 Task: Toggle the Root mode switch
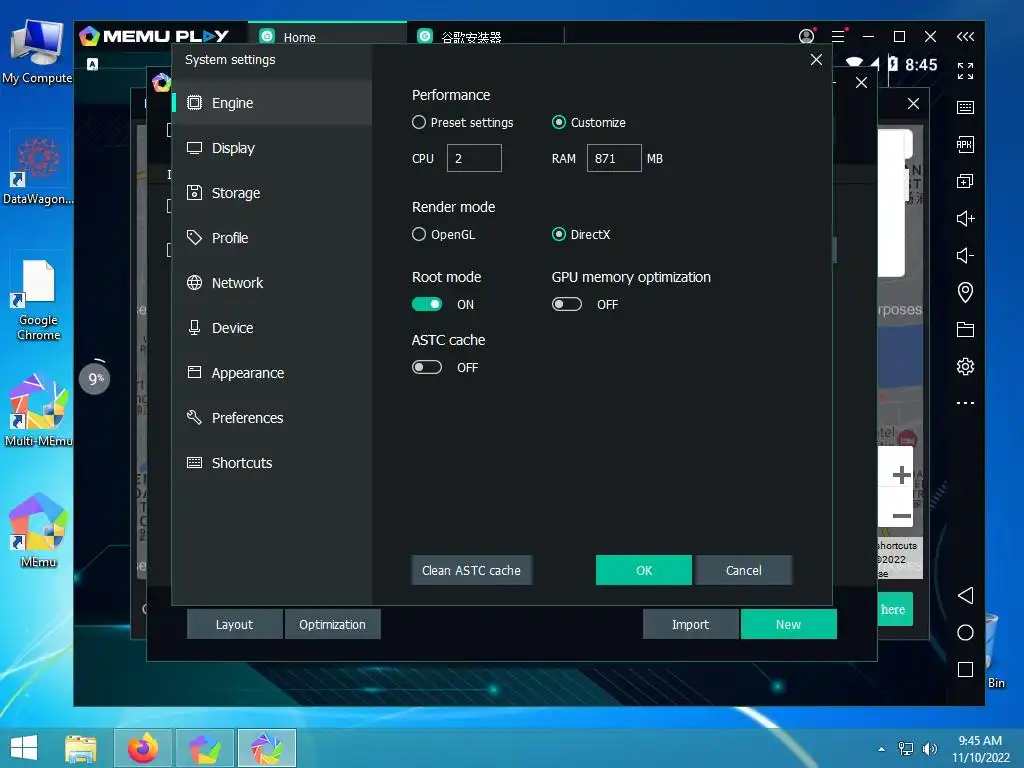coord(426,304)
